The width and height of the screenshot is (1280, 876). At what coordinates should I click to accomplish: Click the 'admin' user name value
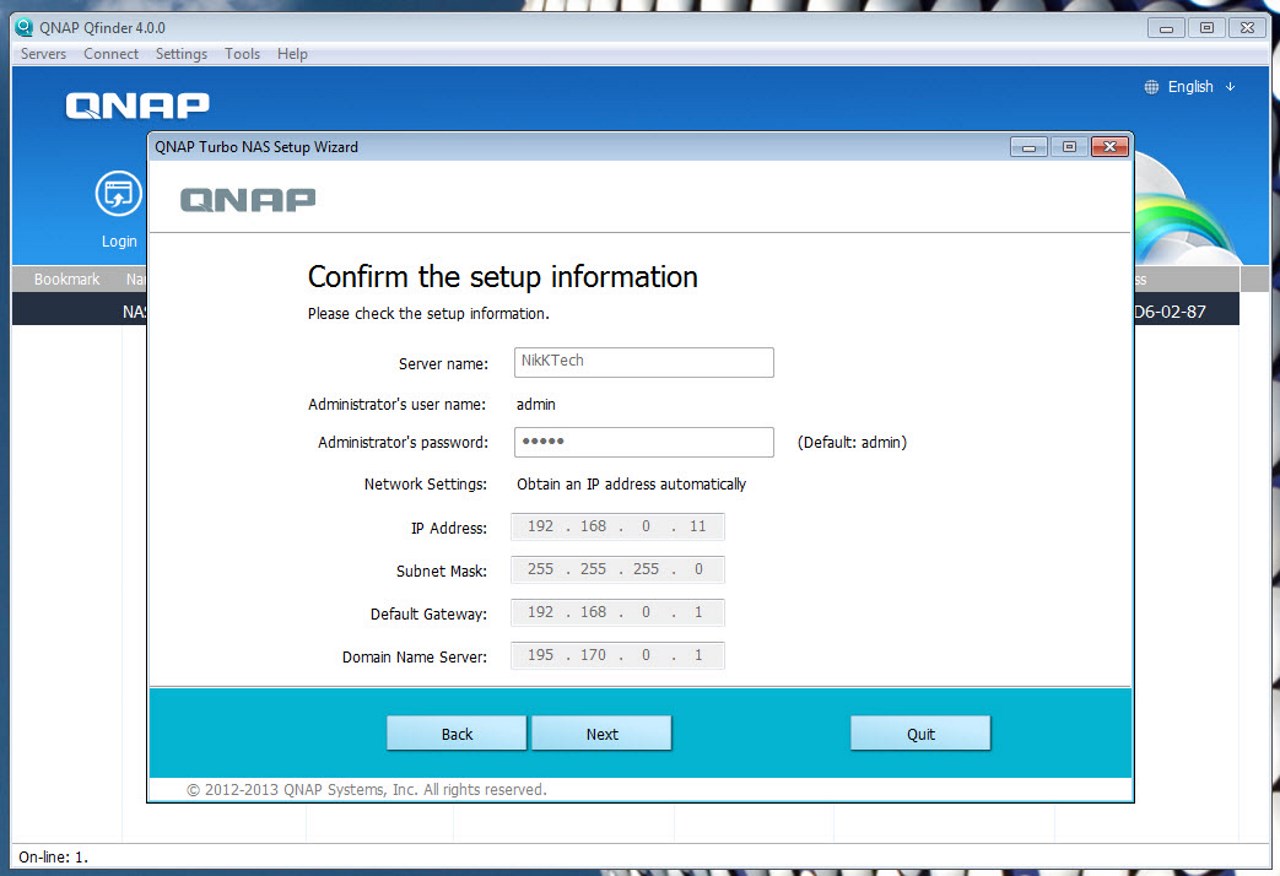point(536,404)
